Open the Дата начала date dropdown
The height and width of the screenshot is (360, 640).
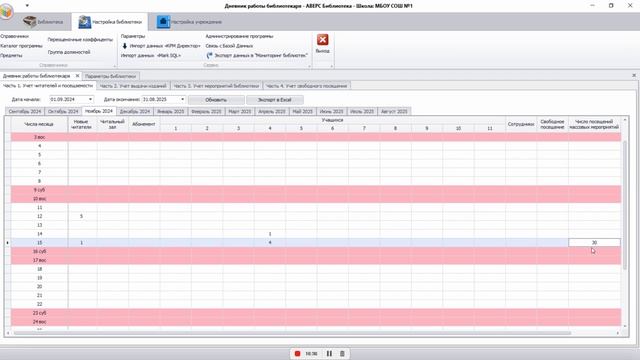point(90,99)
